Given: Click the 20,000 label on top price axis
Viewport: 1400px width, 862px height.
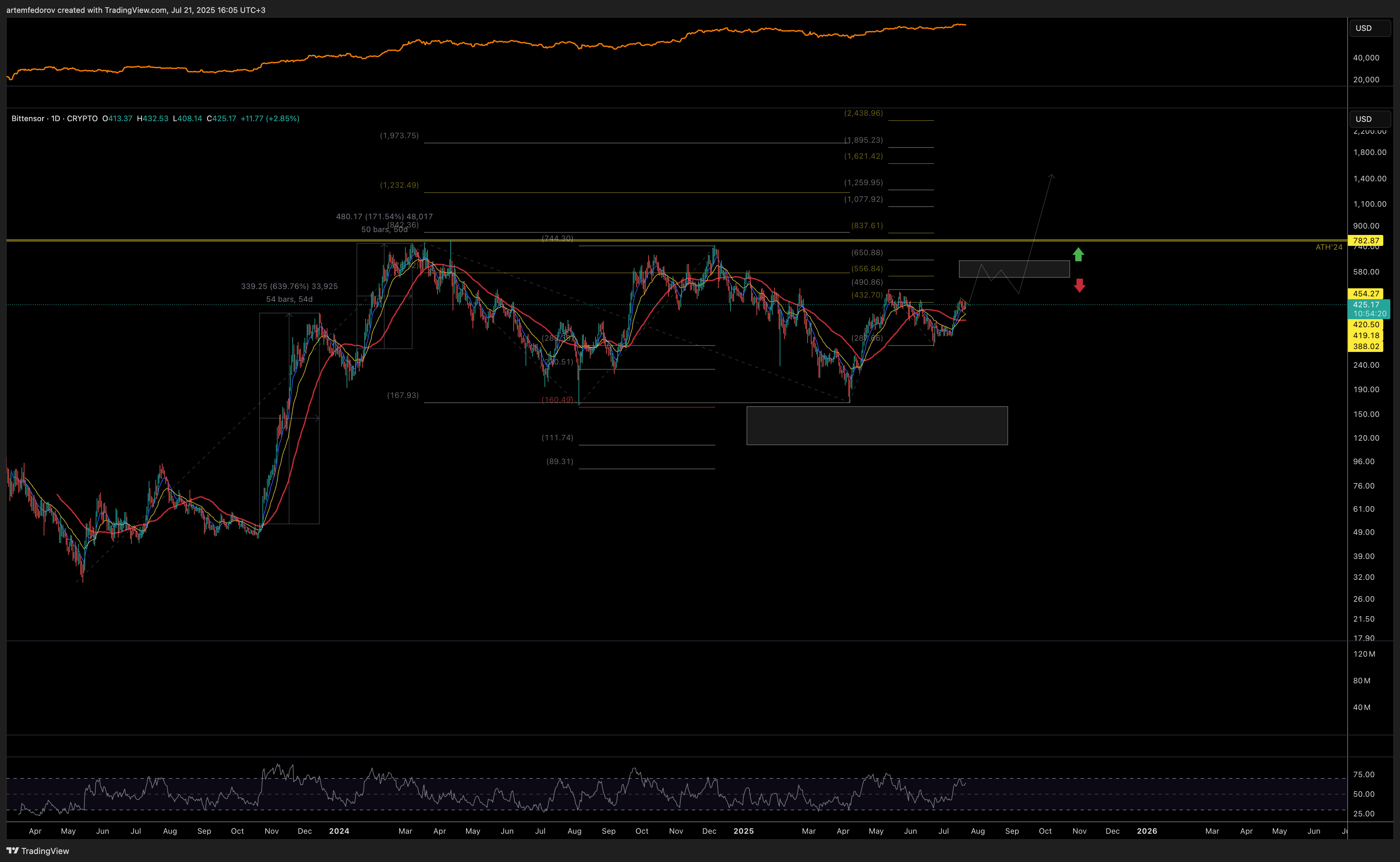Looking at the screenshot, I should pos(1366,79).
